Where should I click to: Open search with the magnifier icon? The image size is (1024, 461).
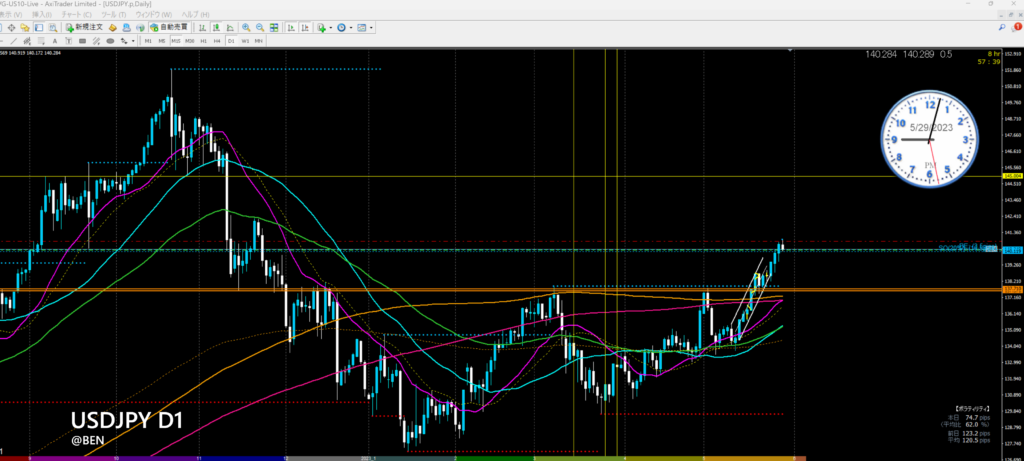pyautogui.click(x=1001, y=28)
